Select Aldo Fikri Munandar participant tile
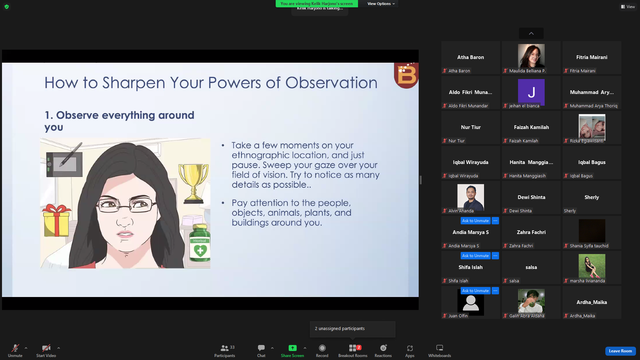The width and height of the screenshot is (640, 360). pyautogui.click(x=471, y=92)
